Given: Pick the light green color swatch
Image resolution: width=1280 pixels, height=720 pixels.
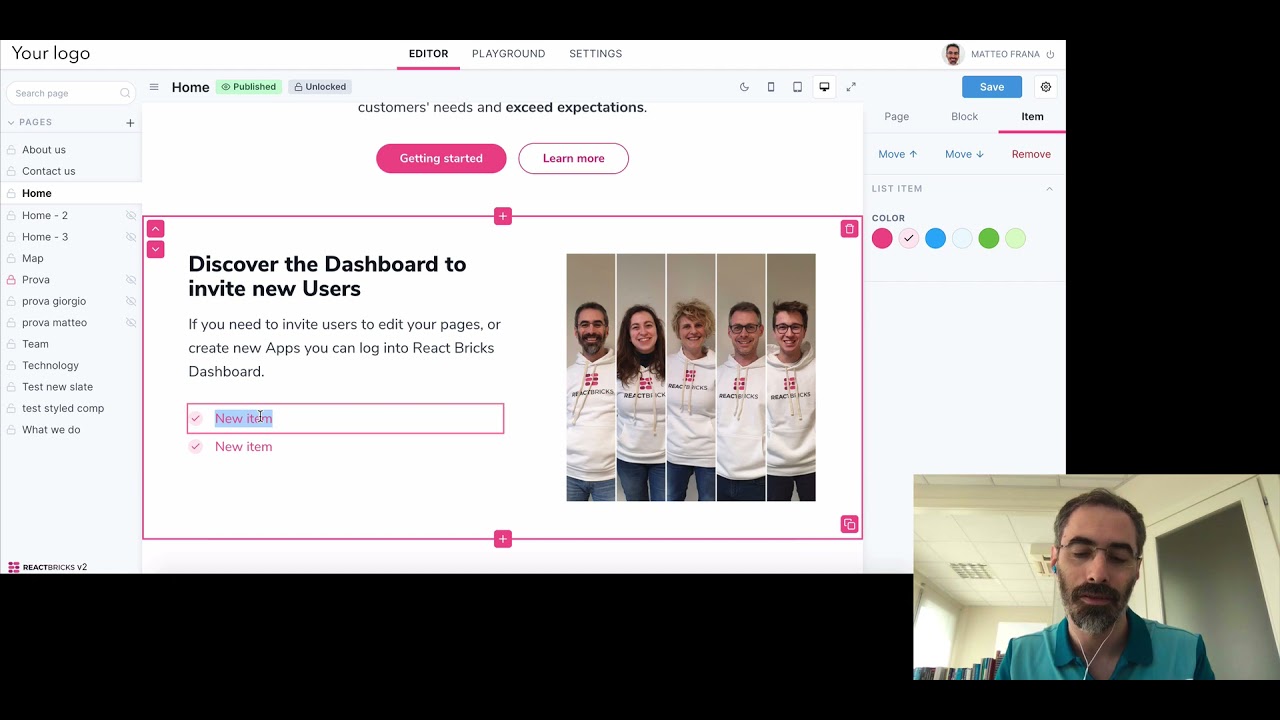Looking at the screenshot, I should [x=1015, y=238].
